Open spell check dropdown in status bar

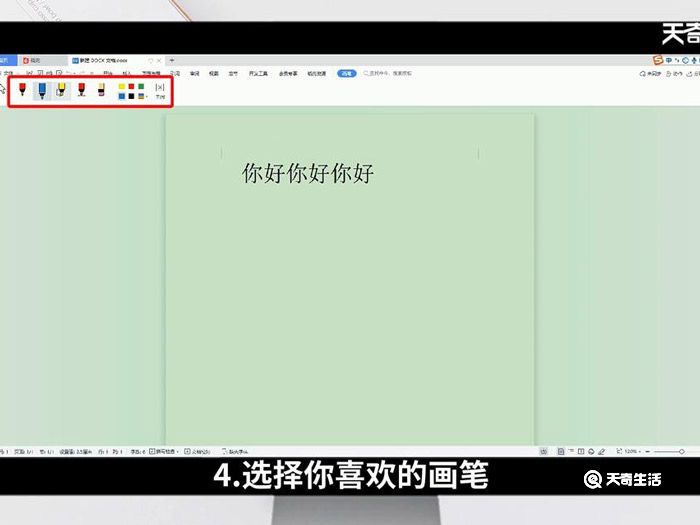(164, 451)
